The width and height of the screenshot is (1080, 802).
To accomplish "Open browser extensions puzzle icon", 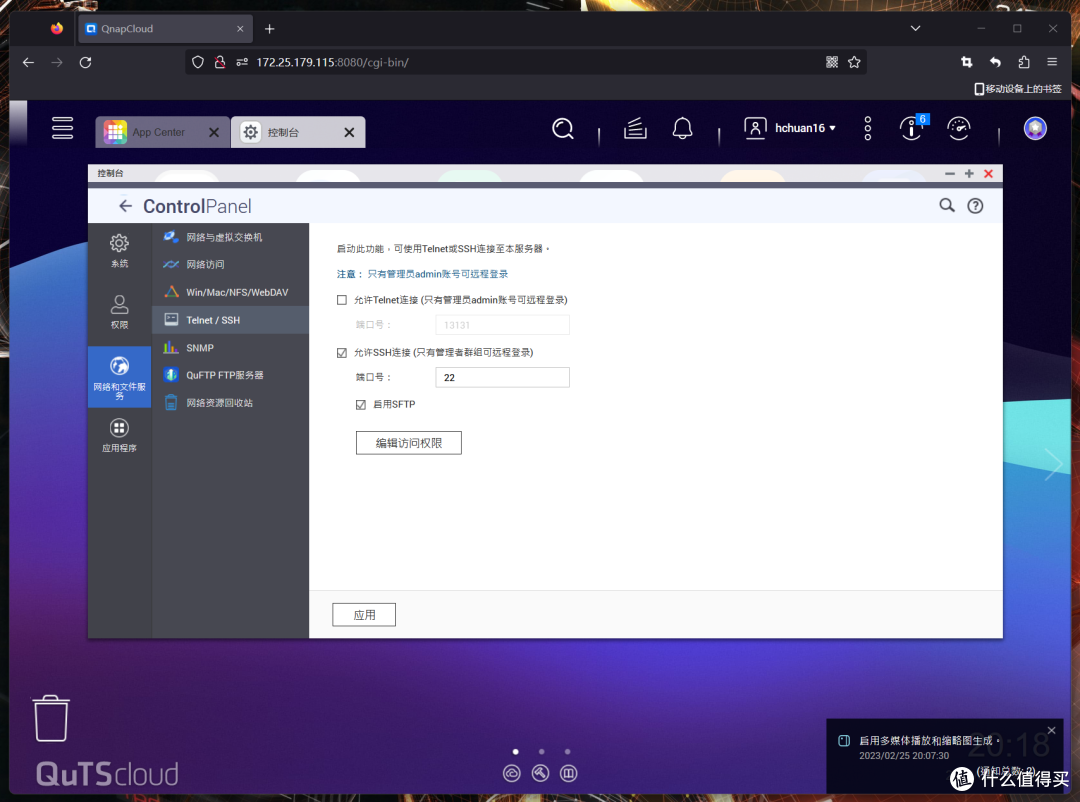I will tap(1024, 62).
